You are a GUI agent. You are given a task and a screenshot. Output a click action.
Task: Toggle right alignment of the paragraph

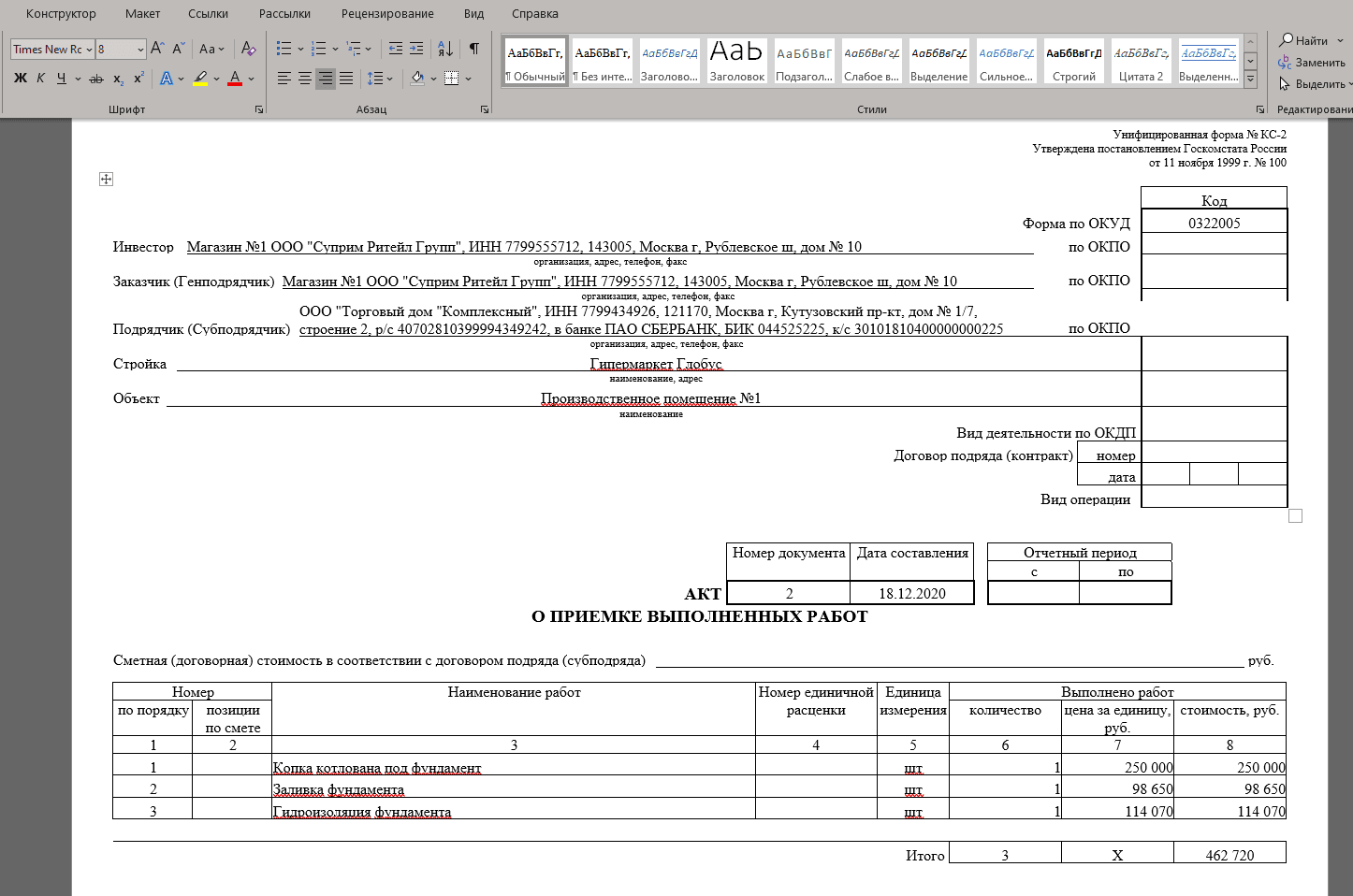click(x=326, y=79)
